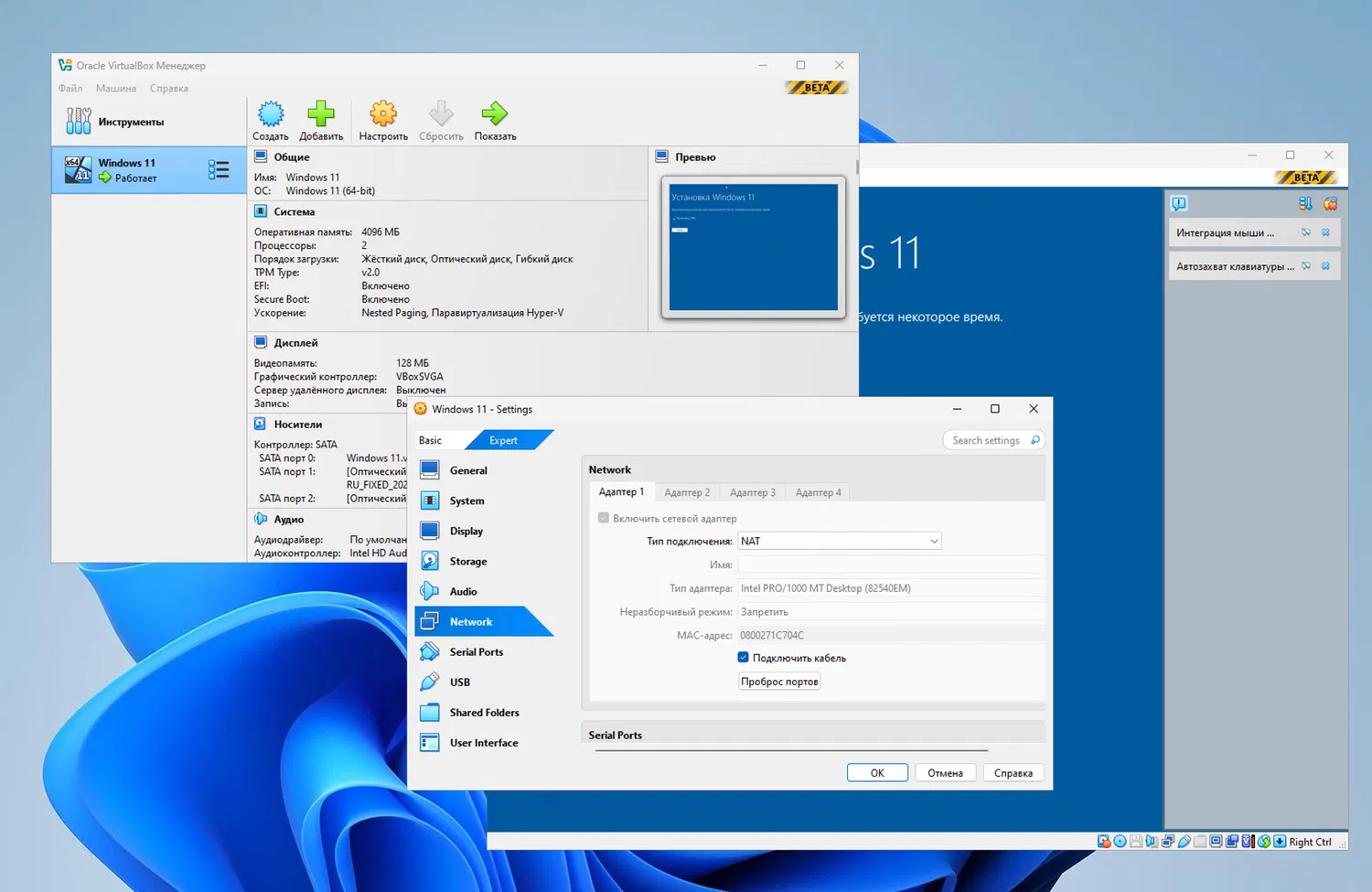The height and width of the screenshot is (892, 1372).
Task: Open the Shared Folders category in Settings
Action: [x=484, y=712]
